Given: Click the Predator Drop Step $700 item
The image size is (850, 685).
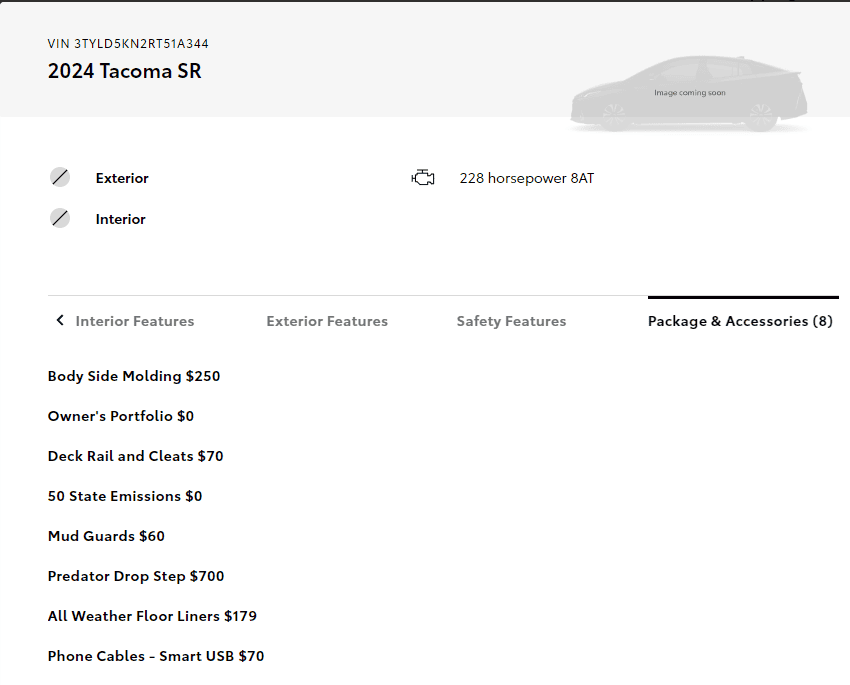Looking at the screenshot, I should coord(136,576).
